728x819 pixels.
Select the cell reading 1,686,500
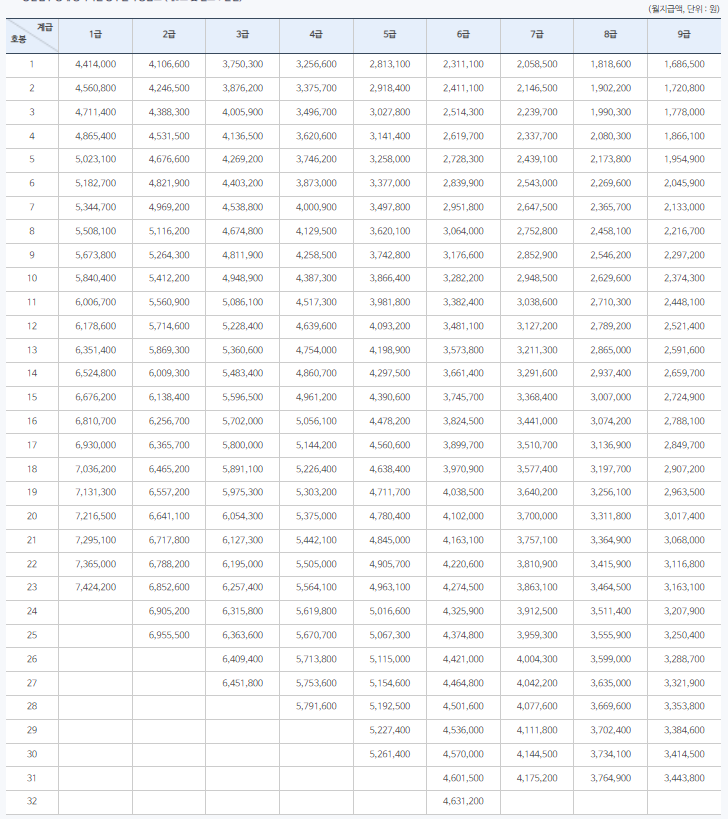(x=684, y=64)
